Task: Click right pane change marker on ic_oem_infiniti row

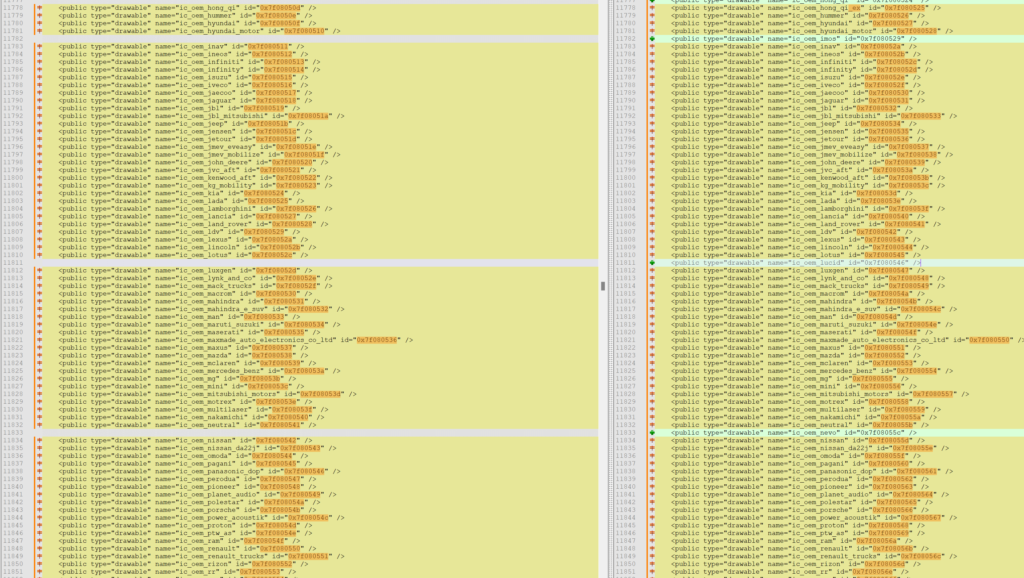Action: tap(652, 61)
